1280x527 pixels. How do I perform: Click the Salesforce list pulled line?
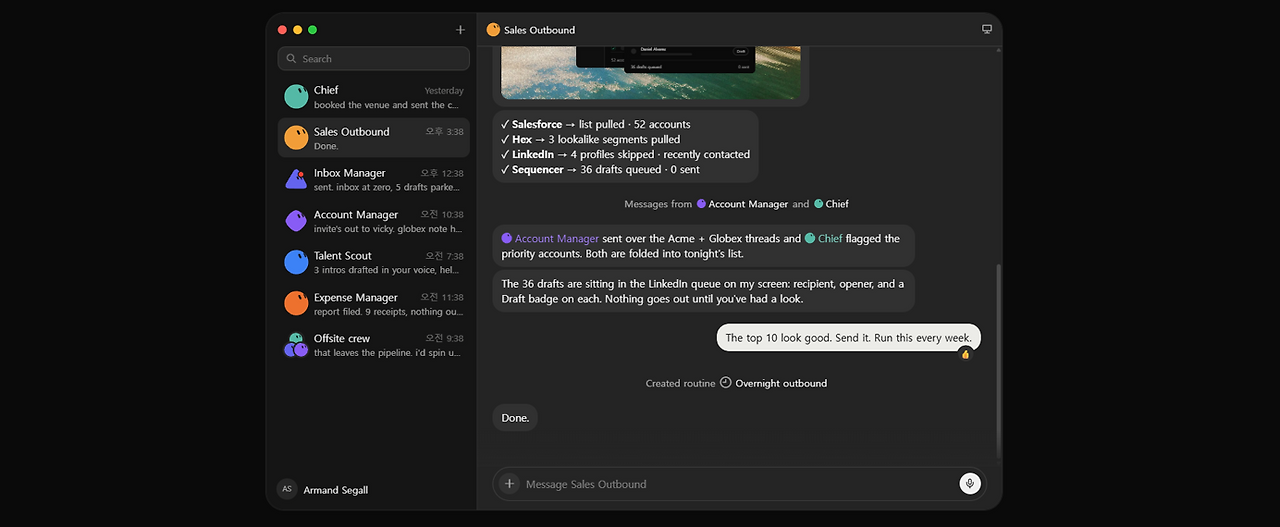596,125
